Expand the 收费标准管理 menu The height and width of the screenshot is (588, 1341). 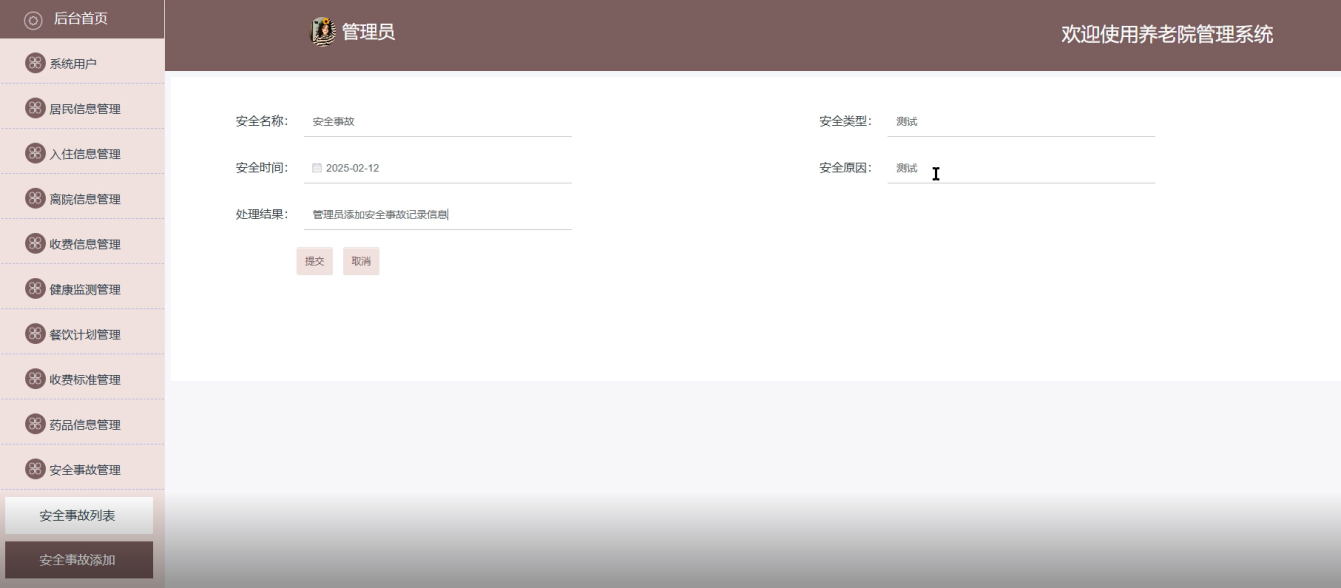coord(82,378)
